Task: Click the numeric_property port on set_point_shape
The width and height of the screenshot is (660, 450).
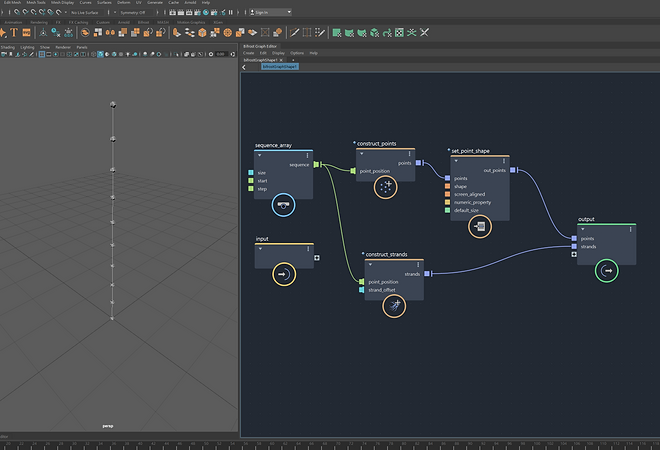Action: tap(447, 202)
